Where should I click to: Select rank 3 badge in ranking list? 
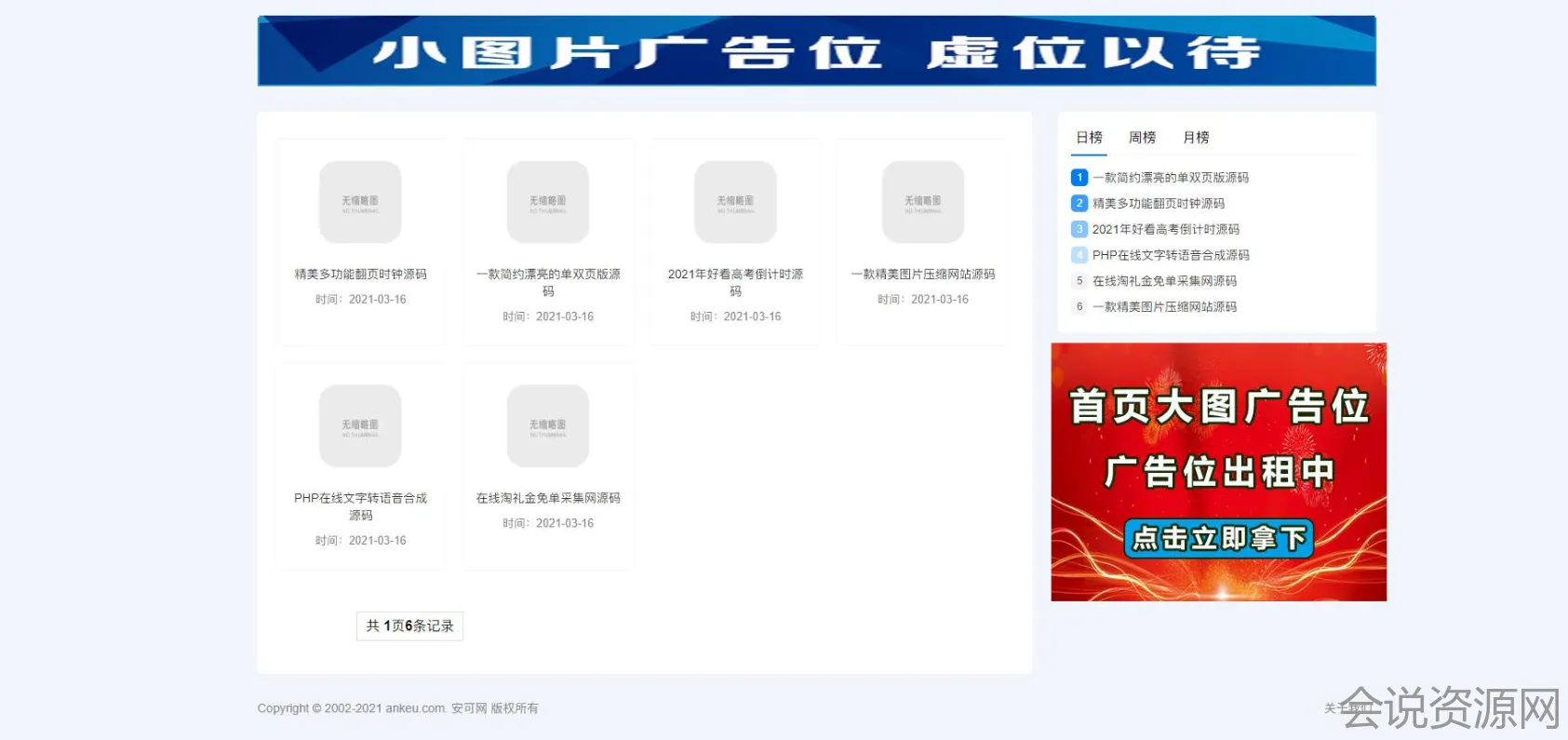pos(1079,229)
